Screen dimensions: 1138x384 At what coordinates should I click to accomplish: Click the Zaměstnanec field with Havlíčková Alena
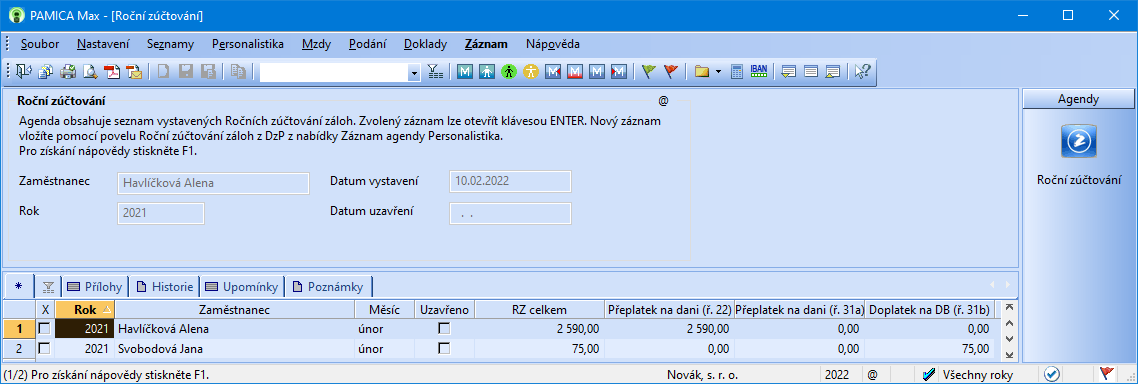(213, 183)
